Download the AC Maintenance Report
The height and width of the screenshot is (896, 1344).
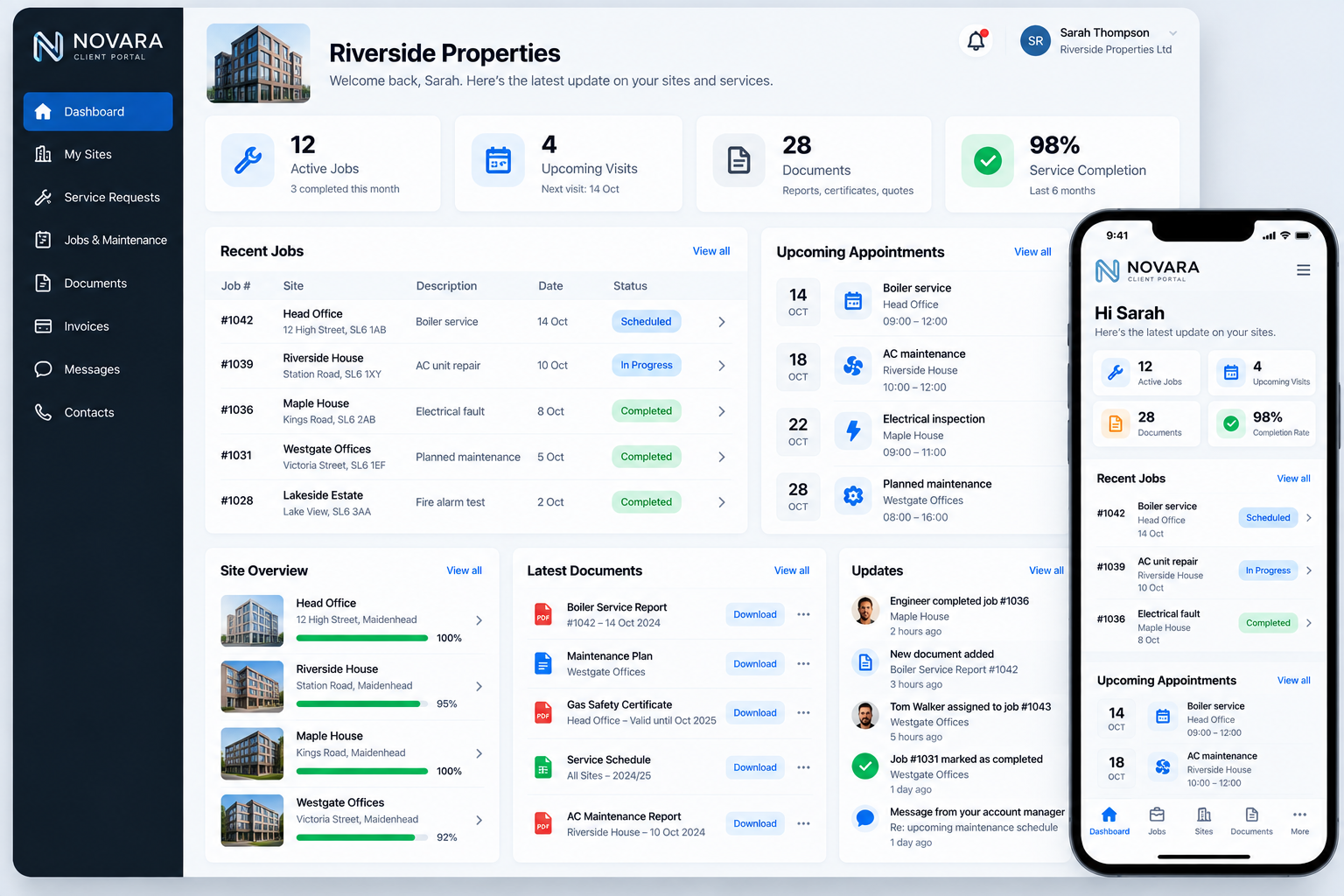coord(755,823)
